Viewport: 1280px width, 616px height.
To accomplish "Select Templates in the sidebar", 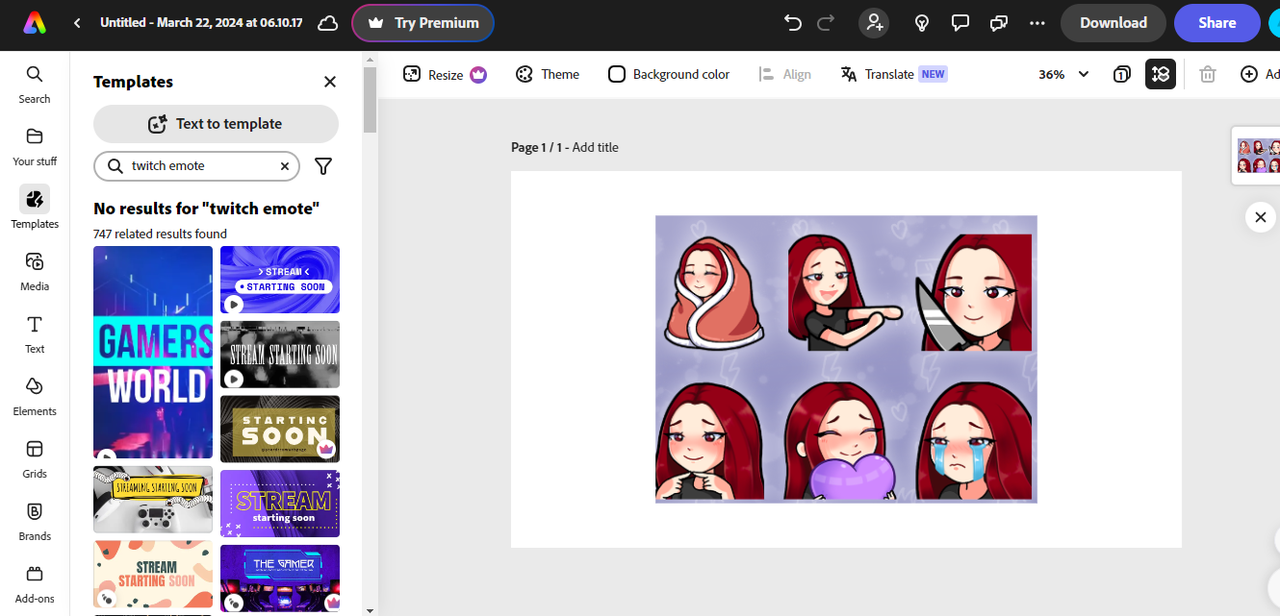I will pyautogui.click(x=34, y=208).
